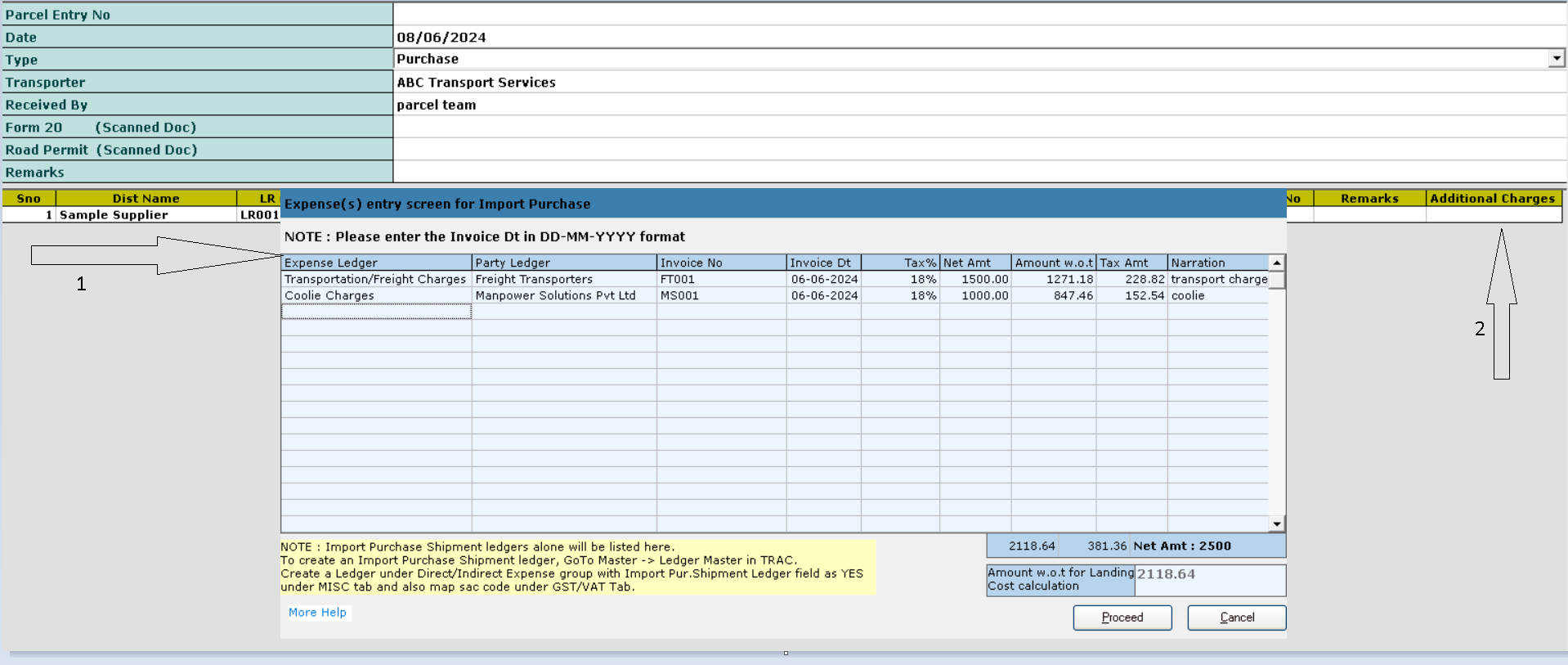Click the Received By field parcel team

[979, 105]
